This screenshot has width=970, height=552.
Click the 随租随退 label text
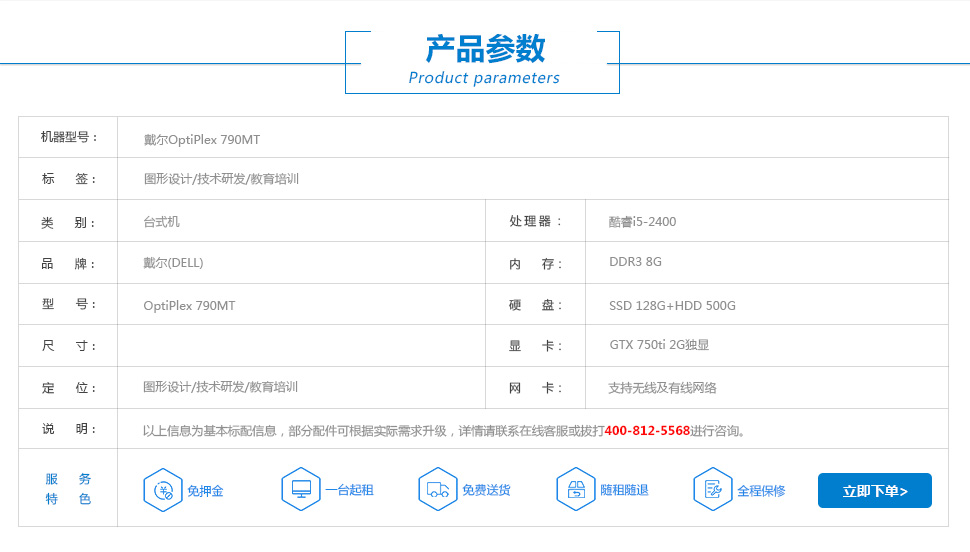pyautogui.click(x=624, y=490)
